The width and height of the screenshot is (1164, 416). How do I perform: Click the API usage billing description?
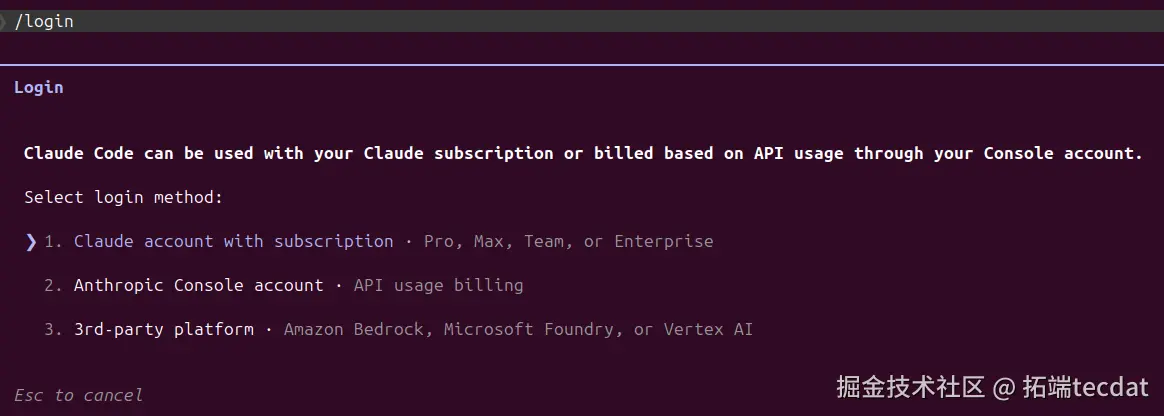[x=438, y=285]
